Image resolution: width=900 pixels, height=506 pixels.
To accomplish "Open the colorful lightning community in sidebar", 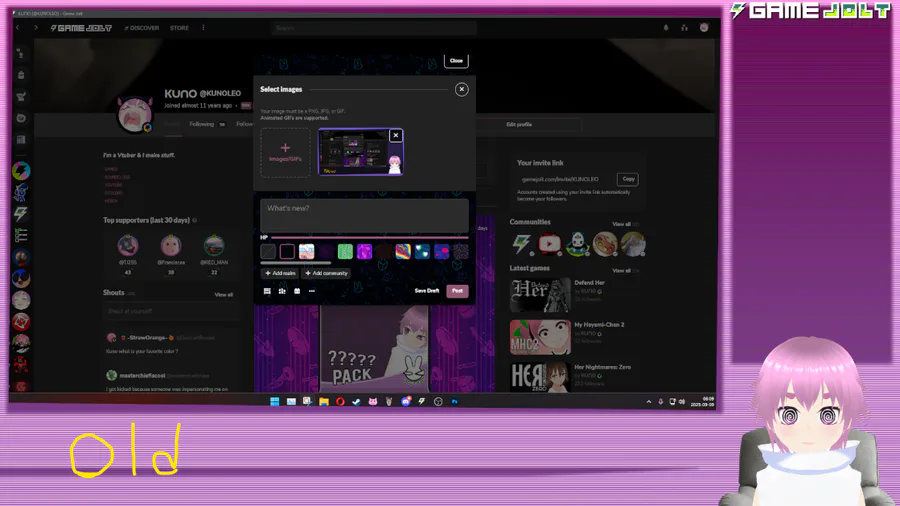I will tap(21, 170).
